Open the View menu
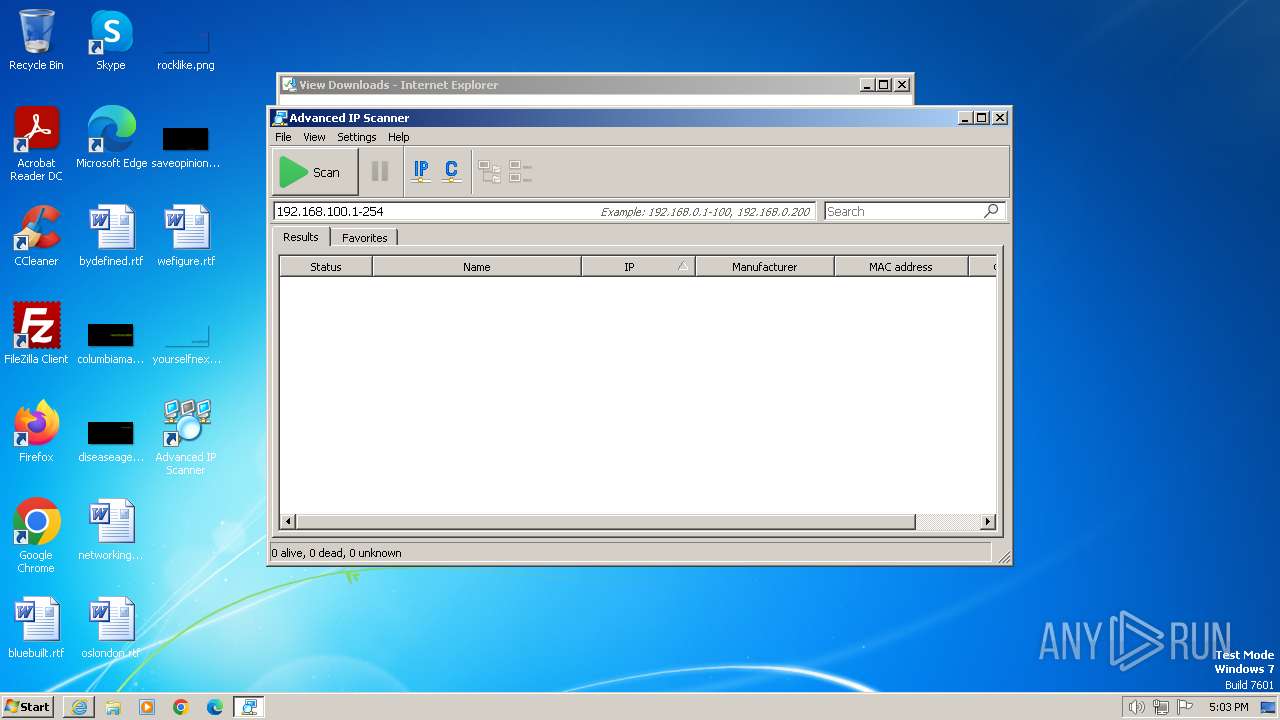Screen dimensions: 1280x720 314,137
